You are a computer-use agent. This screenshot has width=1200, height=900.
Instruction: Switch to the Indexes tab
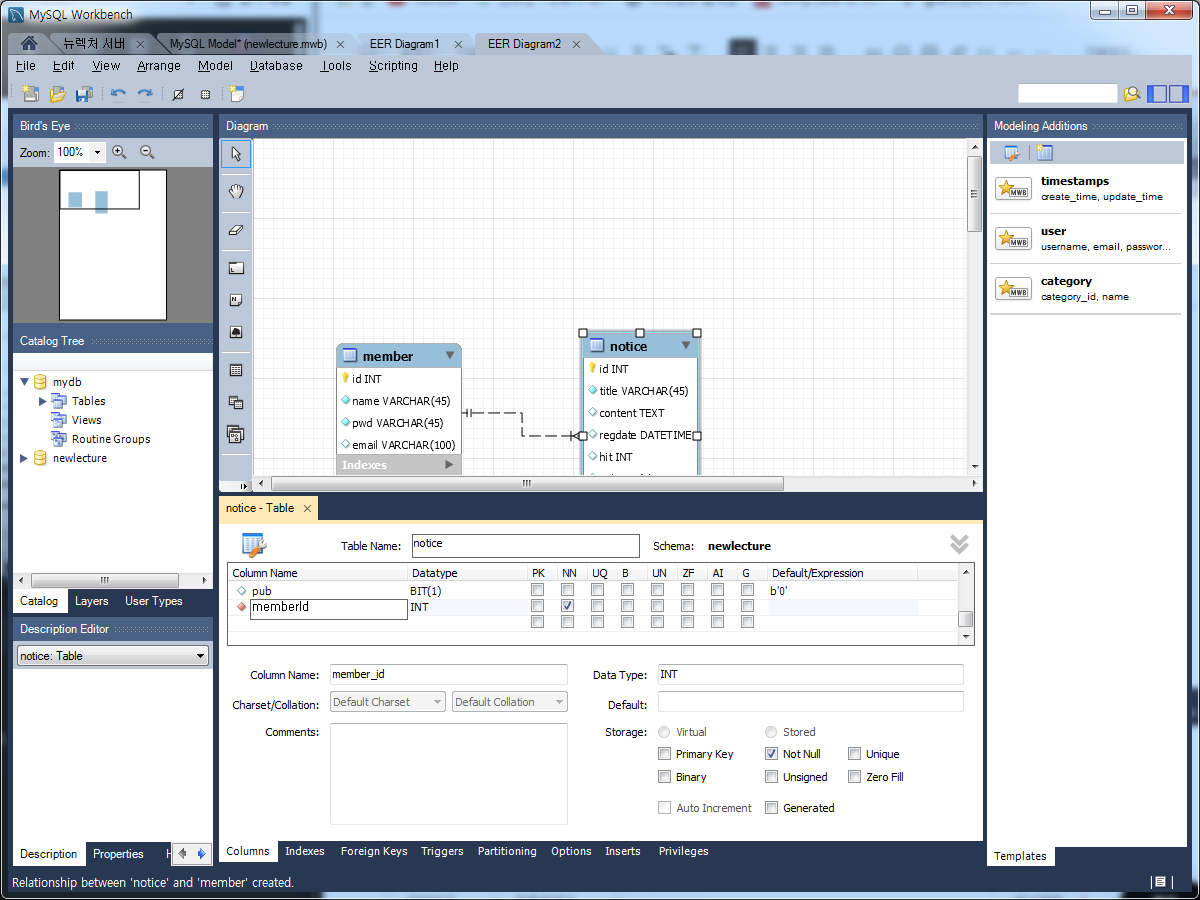[305, 851]
